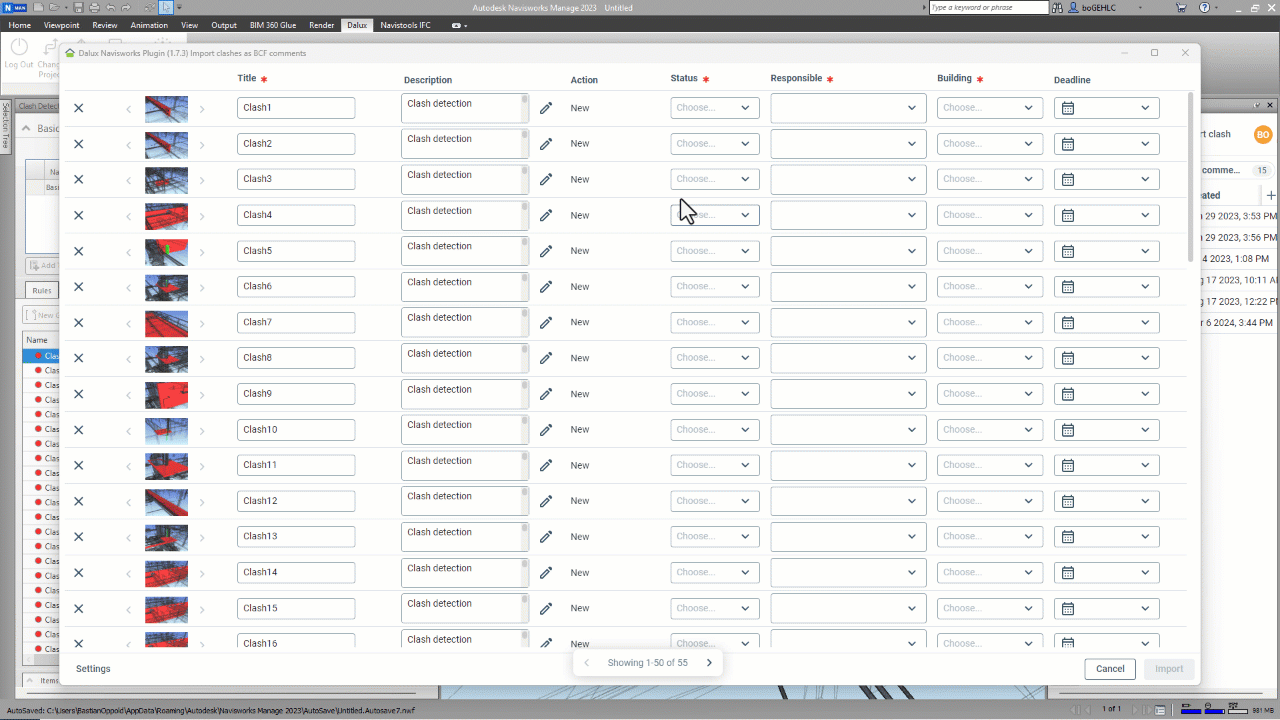
Task: Click calendar icon for Clash10 deadline
Action: point(1067,430)
